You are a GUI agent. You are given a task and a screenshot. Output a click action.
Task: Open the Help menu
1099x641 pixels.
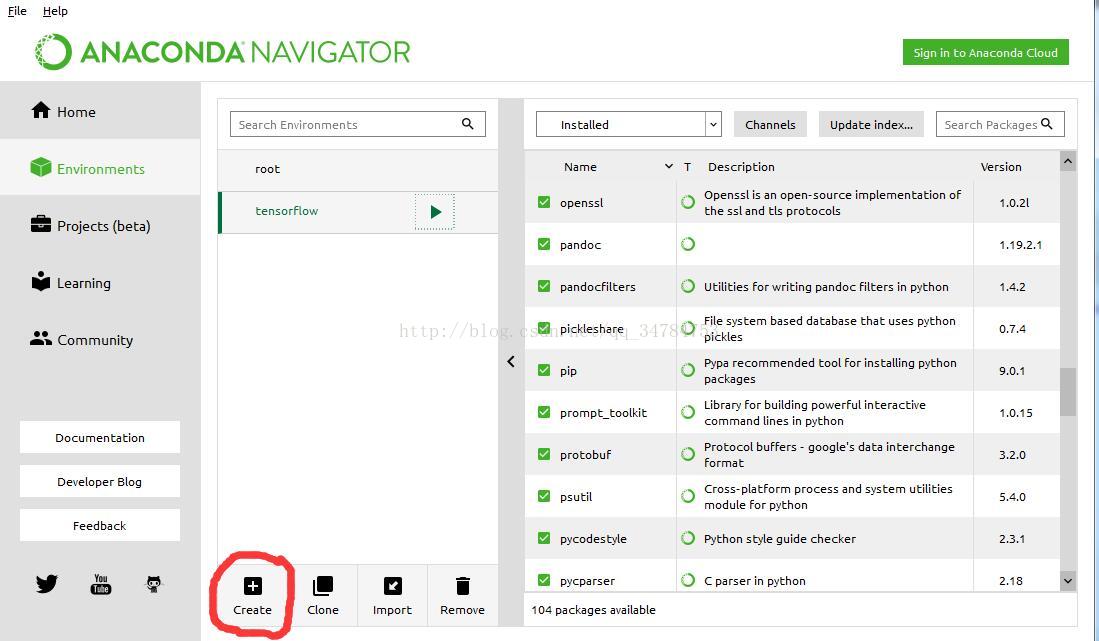point(55,11)
